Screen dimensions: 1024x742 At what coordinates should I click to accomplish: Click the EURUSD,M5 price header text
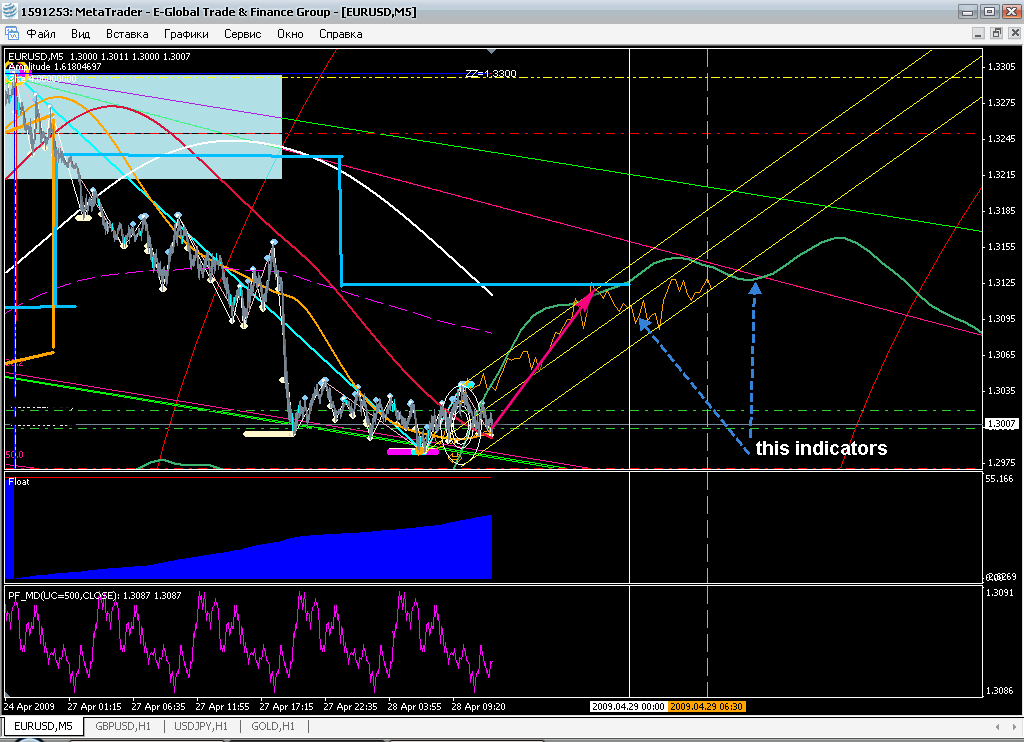99,57
